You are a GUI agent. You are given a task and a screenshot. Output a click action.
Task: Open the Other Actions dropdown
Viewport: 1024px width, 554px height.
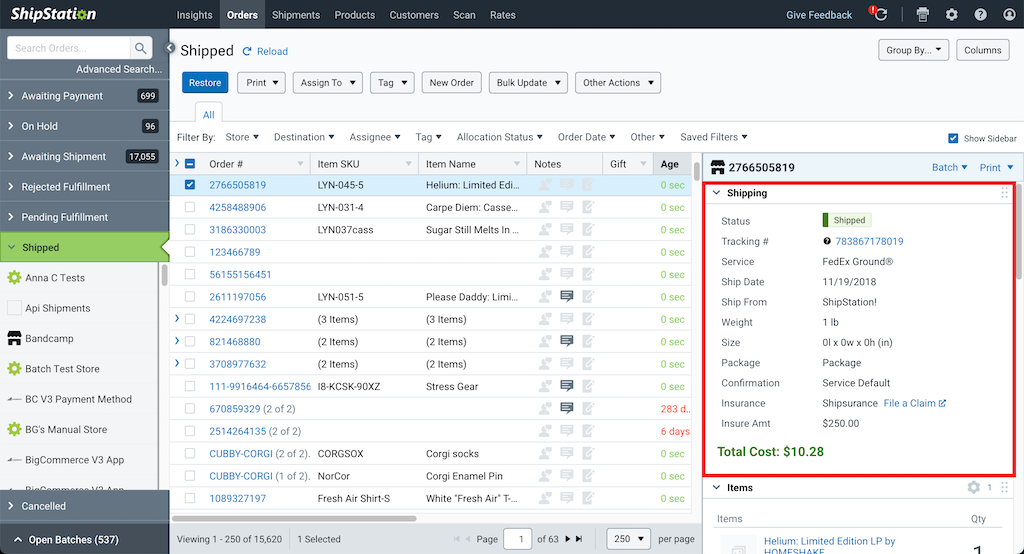[x=618, y=82]
